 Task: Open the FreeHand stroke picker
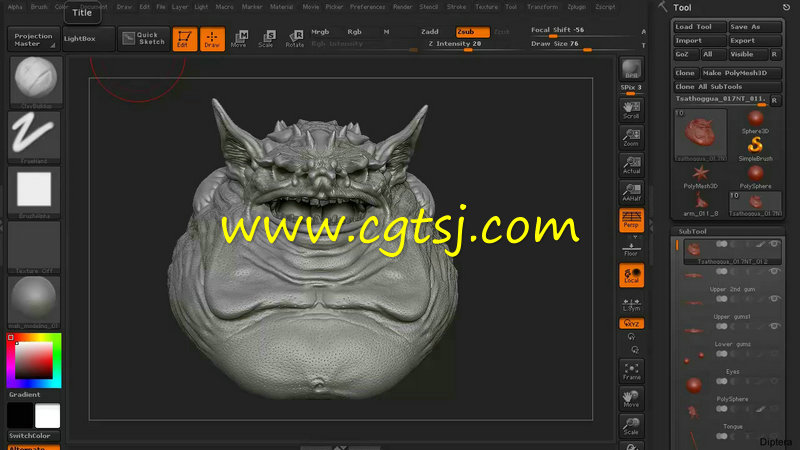(x=34, y=137)
